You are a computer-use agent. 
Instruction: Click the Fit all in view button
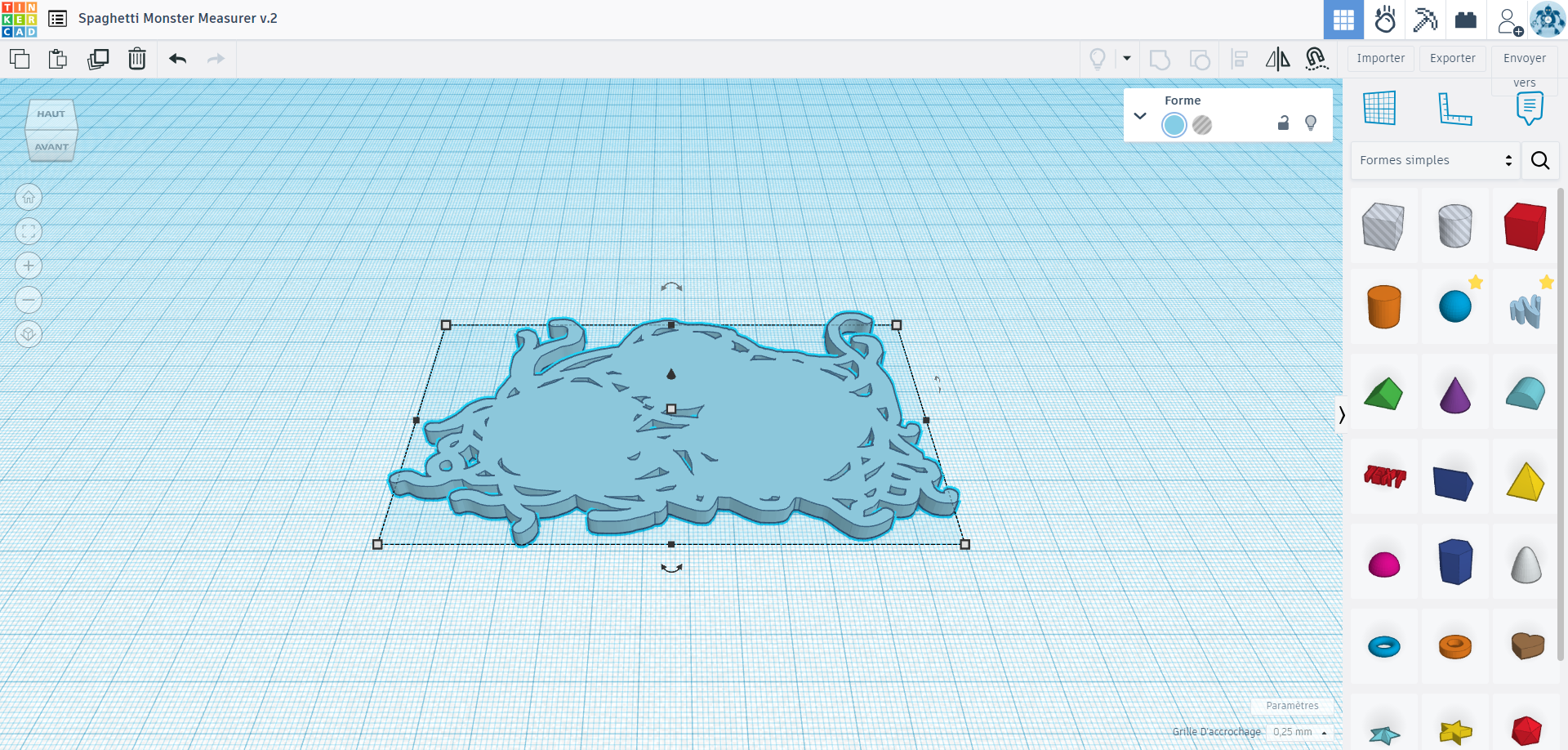pyautogui.click(x=29, y=231)
